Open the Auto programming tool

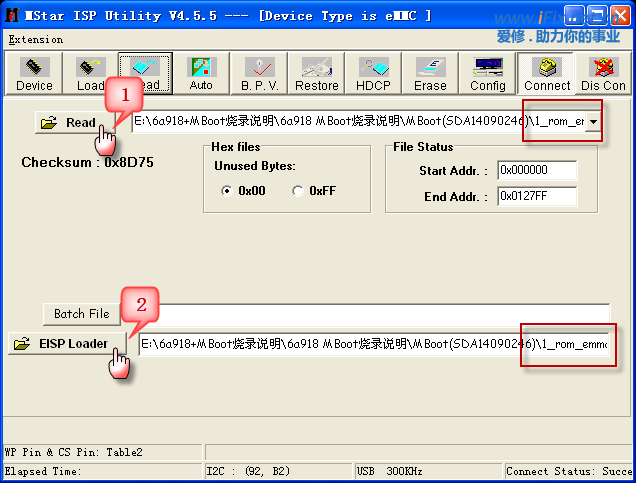point(201,74)
